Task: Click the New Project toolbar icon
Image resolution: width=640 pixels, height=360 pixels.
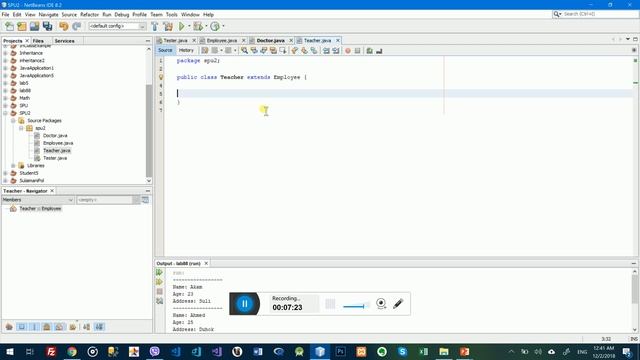Action: [22, 27]
